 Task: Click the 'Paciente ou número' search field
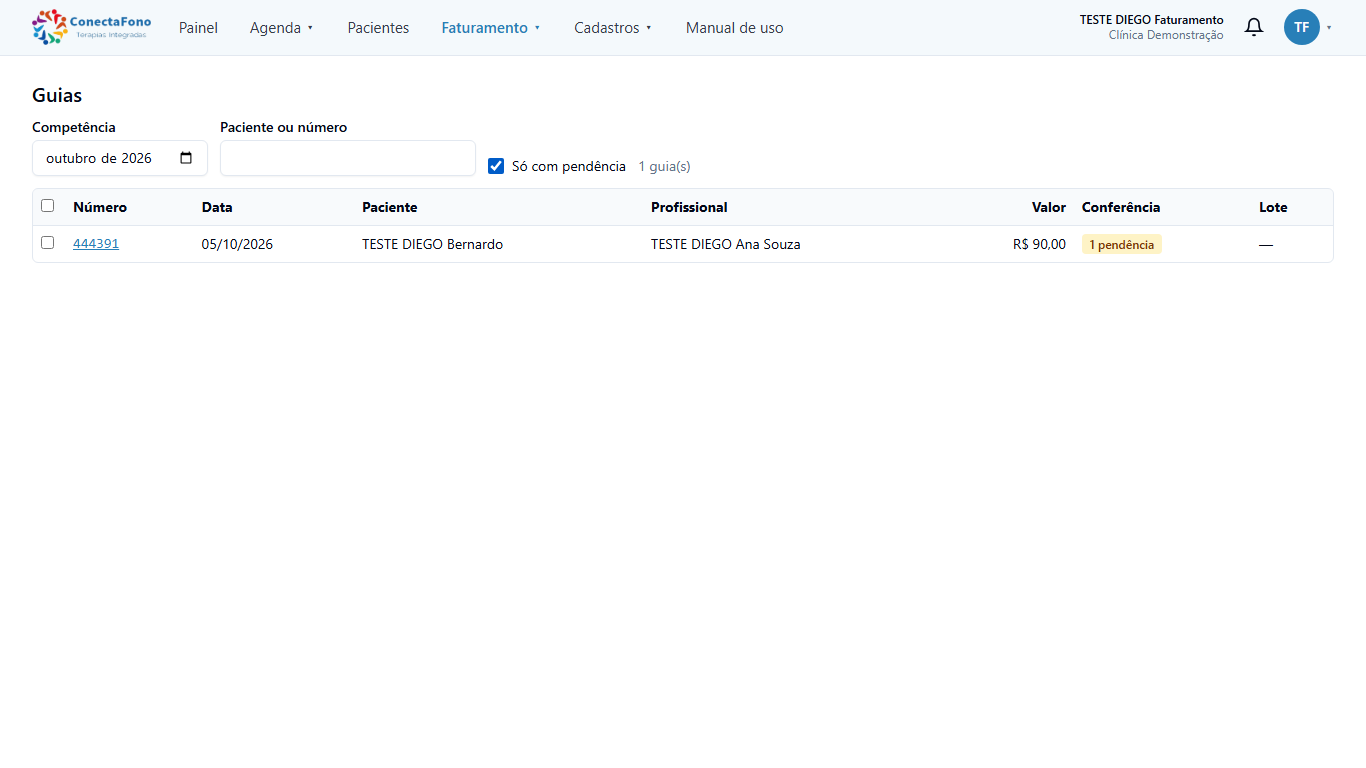tap(348, 158)
